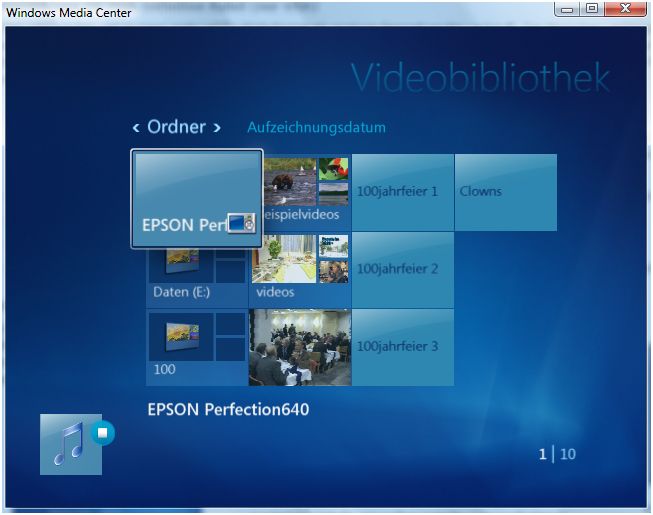Open the Beispielvideos folder tile
Screen dimensions: 653x515
point(307,192)
